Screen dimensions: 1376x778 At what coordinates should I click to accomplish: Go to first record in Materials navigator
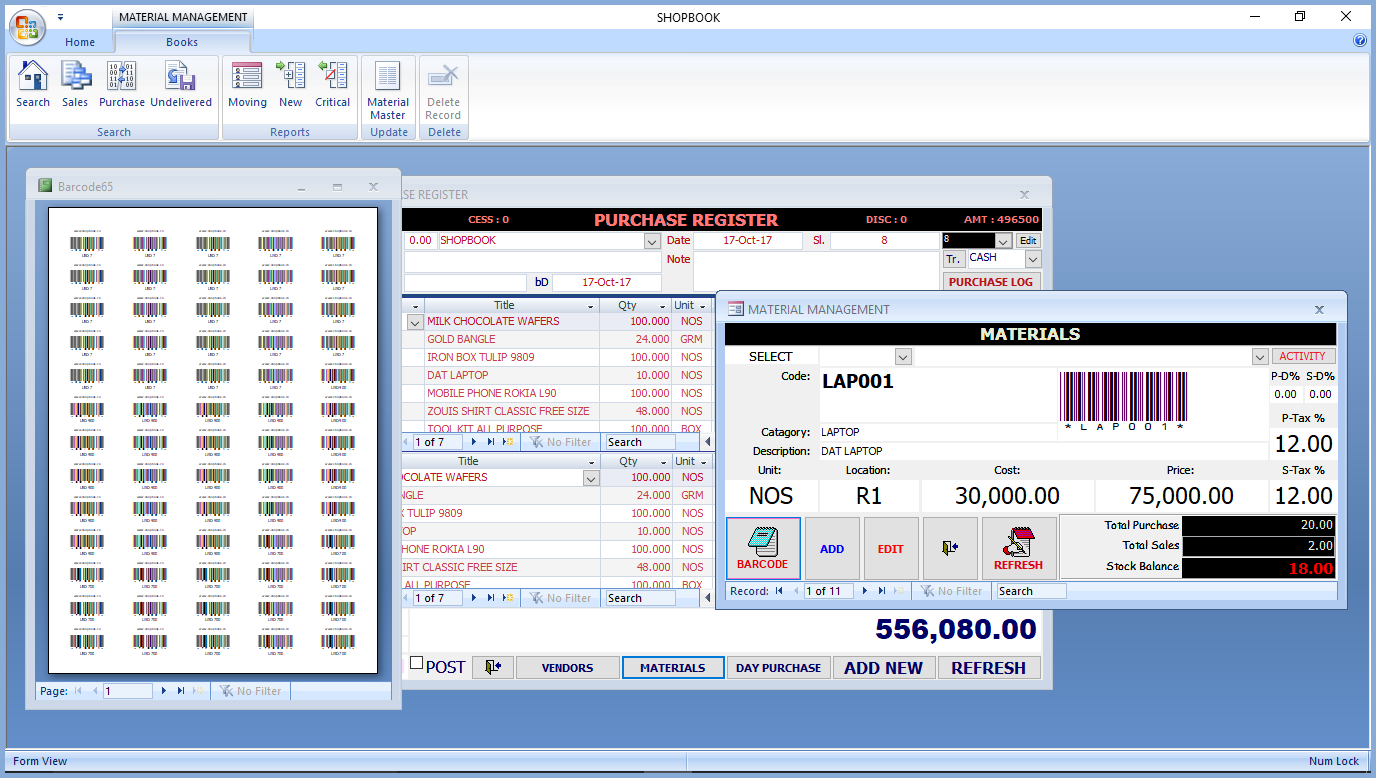tap(779, 591)
